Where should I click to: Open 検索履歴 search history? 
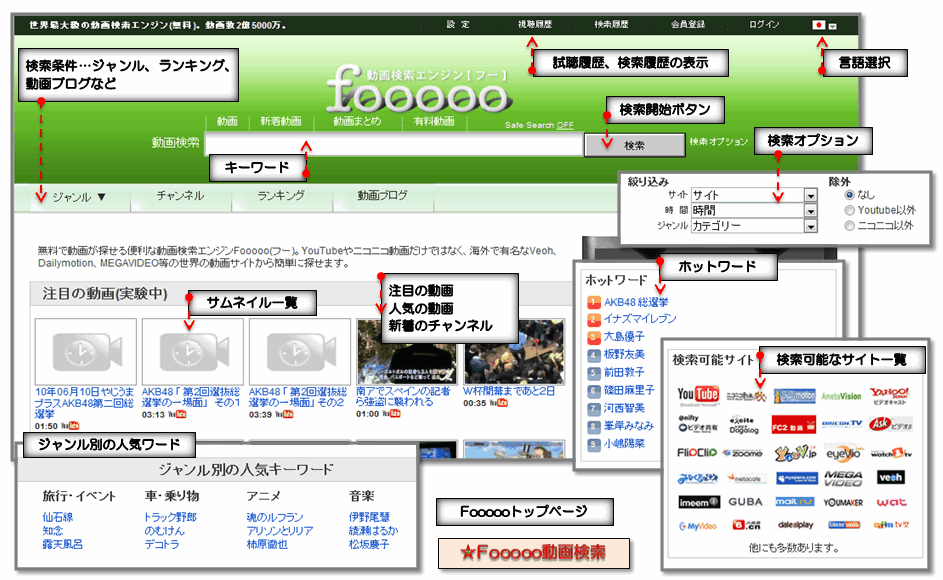tap(611, 24)
